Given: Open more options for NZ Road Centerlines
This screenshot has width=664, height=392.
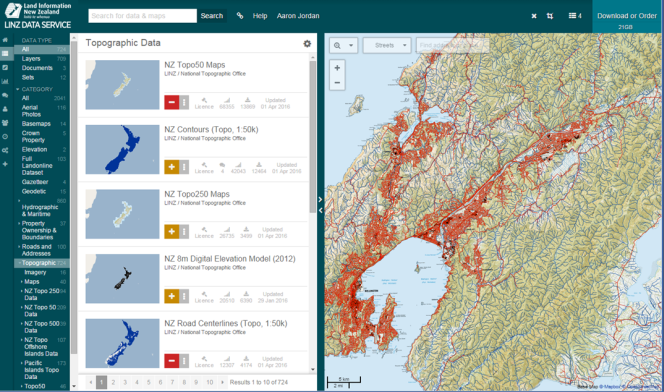Looking at the screenshot, I should pos(184,361).
